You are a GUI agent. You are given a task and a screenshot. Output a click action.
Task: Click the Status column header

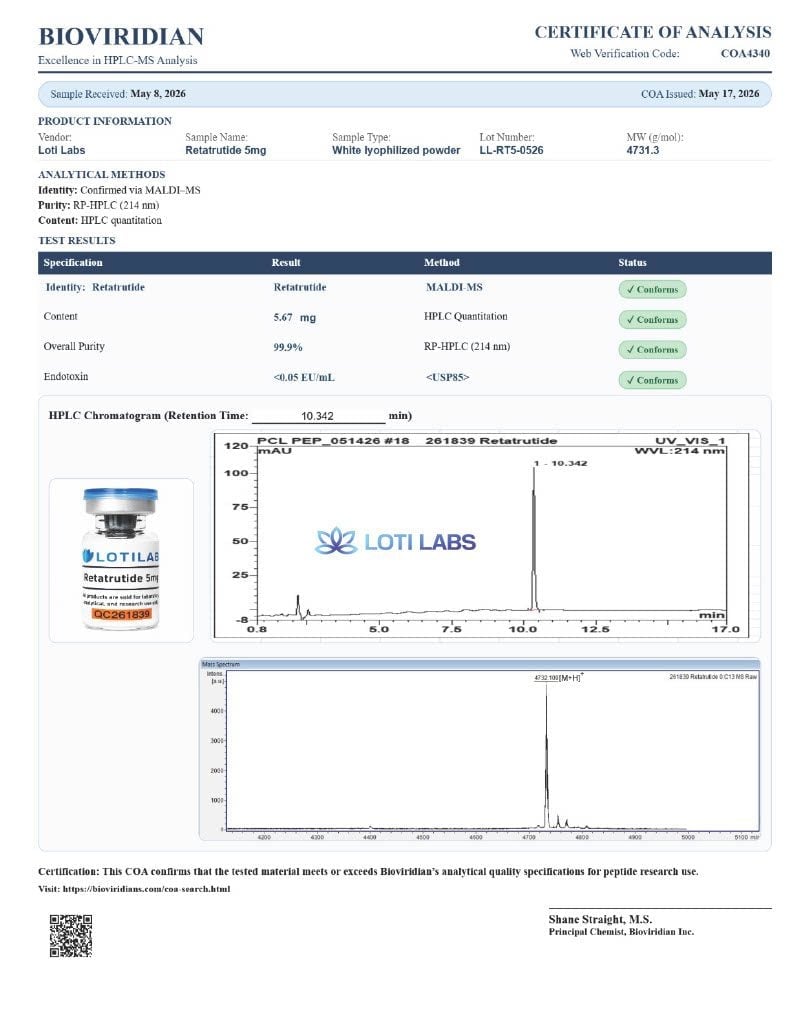click(632, 263)
